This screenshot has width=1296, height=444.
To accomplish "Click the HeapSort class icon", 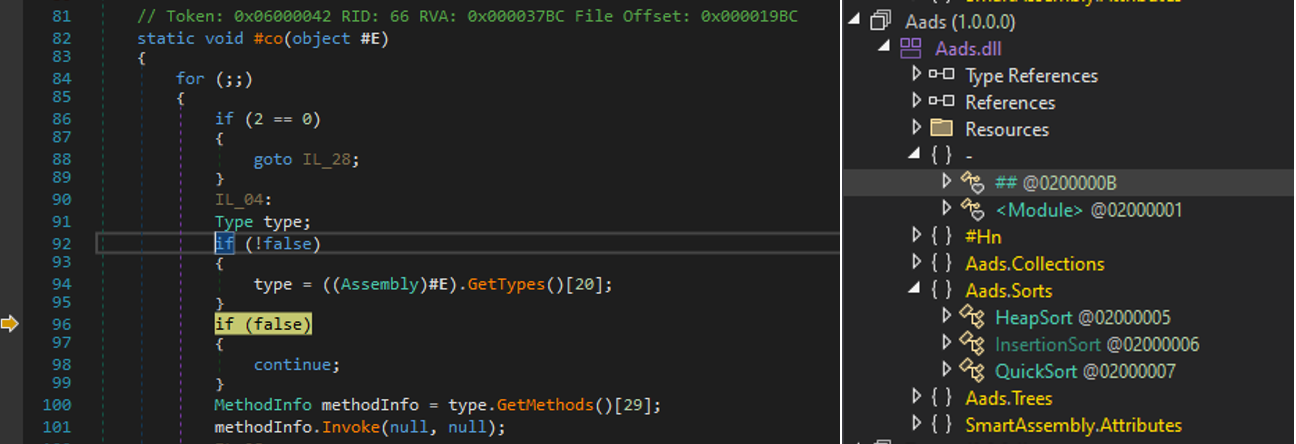I will point(972,318).
